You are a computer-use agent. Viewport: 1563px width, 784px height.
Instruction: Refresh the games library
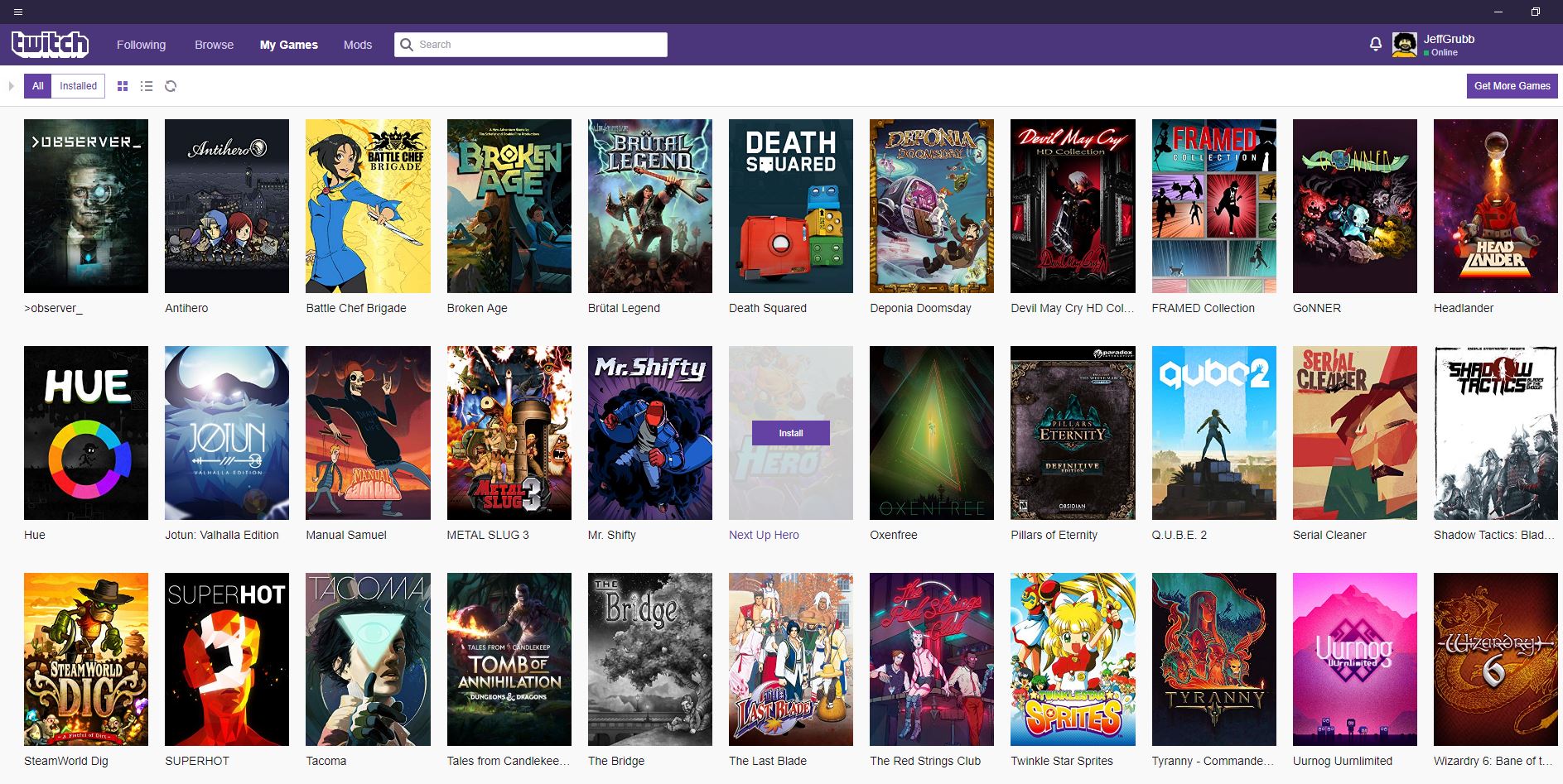(171, 86)
